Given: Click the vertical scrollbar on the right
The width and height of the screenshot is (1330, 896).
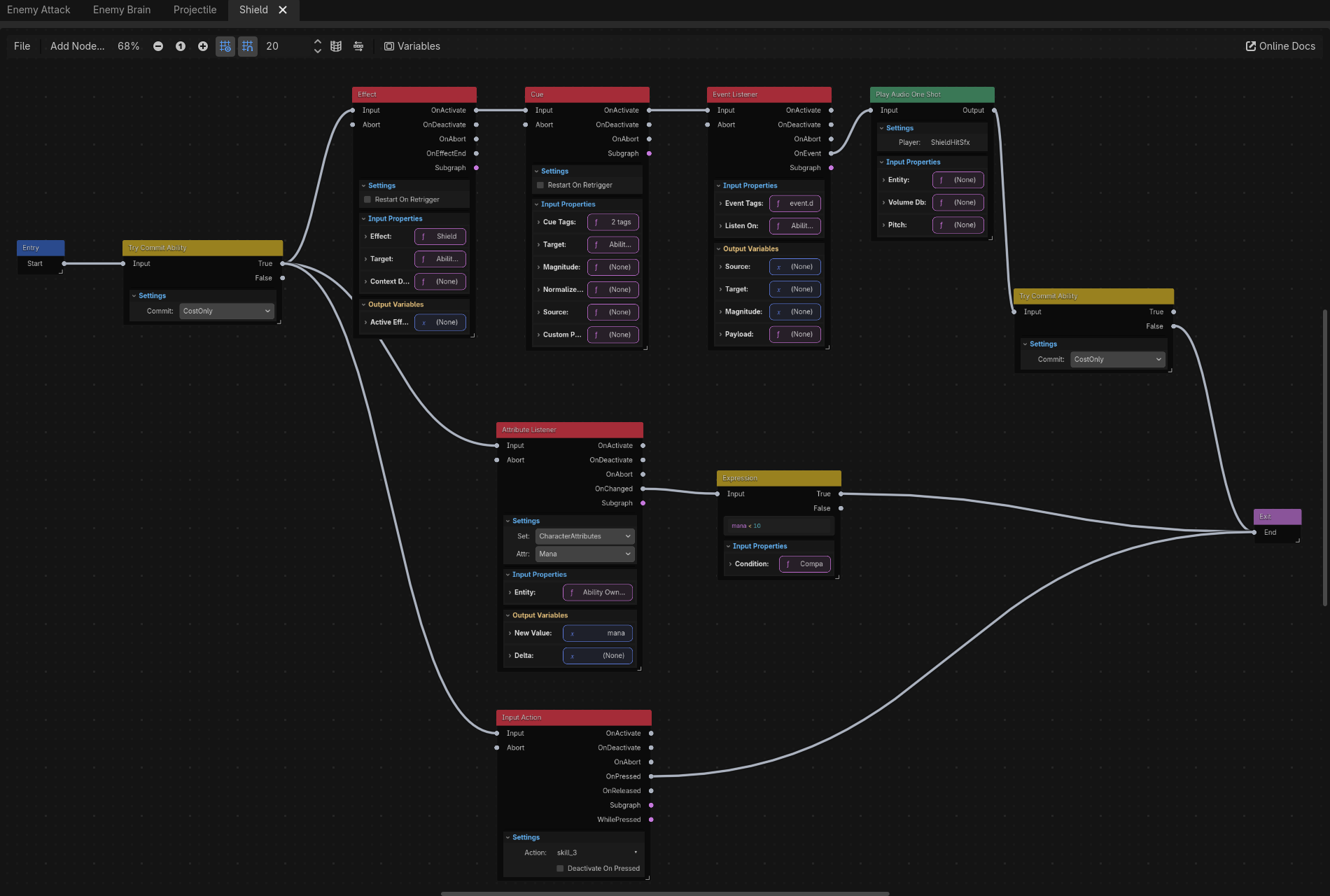Looking at the screenshot, I should pyautogui.click(x=1325, y=458).
